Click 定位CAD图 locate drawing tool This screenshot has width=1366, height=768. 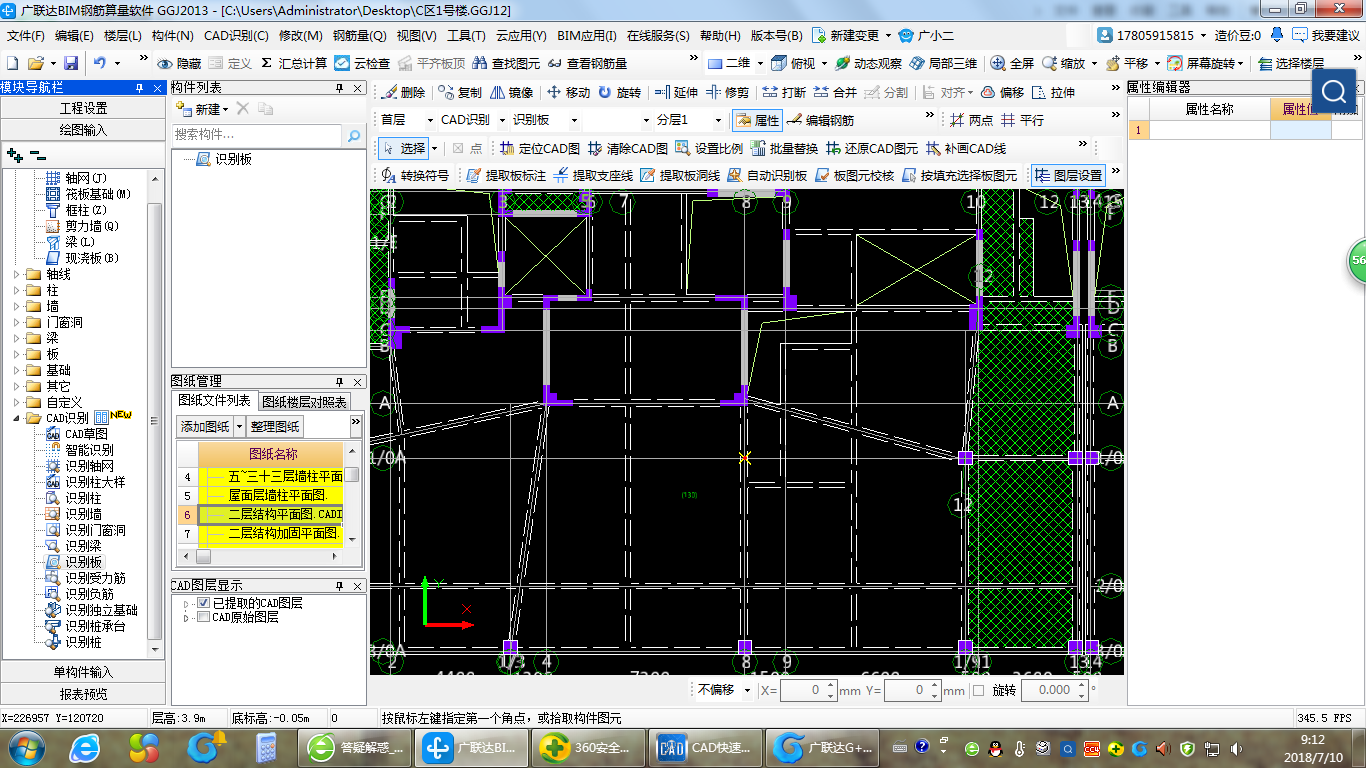click(540, 148)
